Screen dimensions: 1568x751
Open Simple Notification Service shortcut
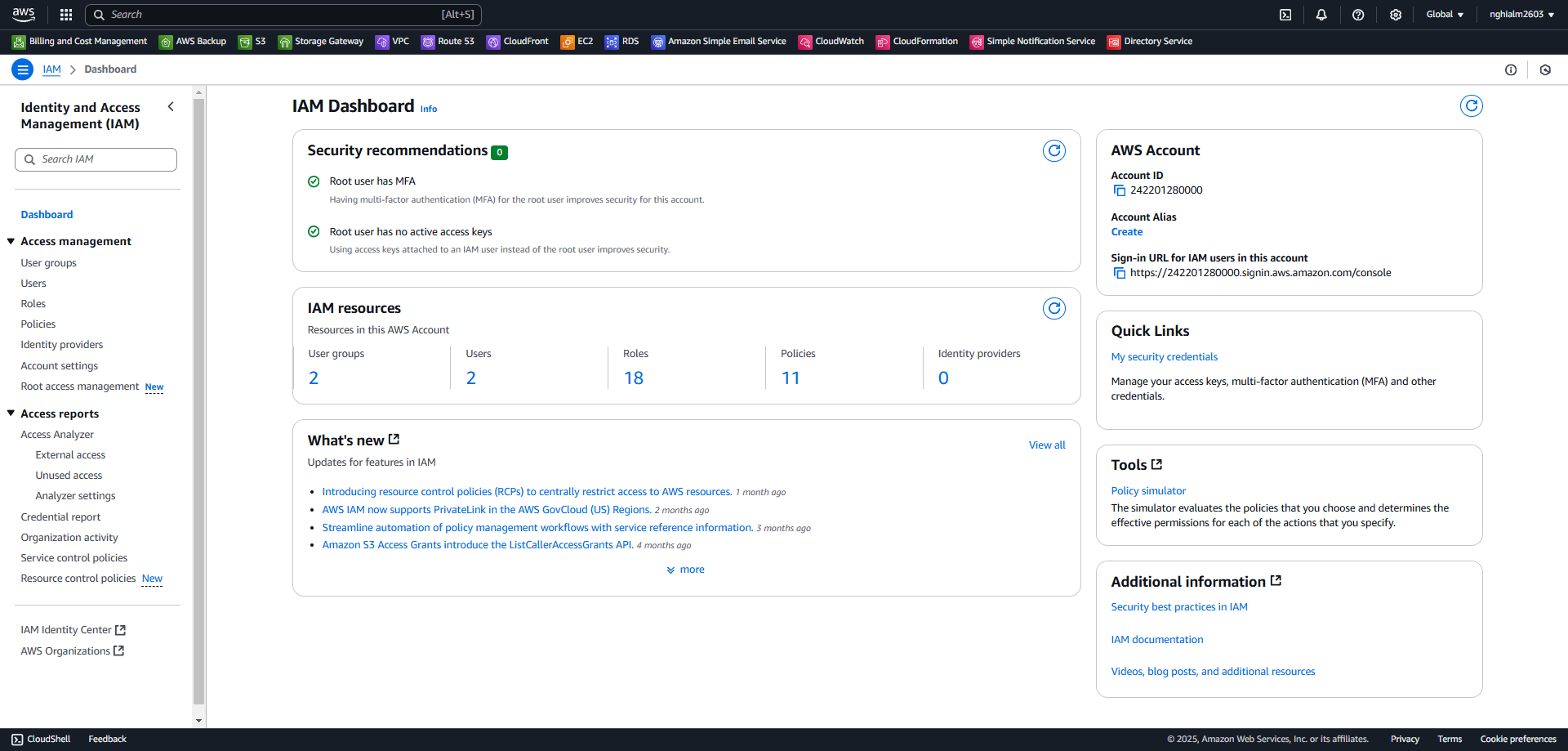[1033, 42]
